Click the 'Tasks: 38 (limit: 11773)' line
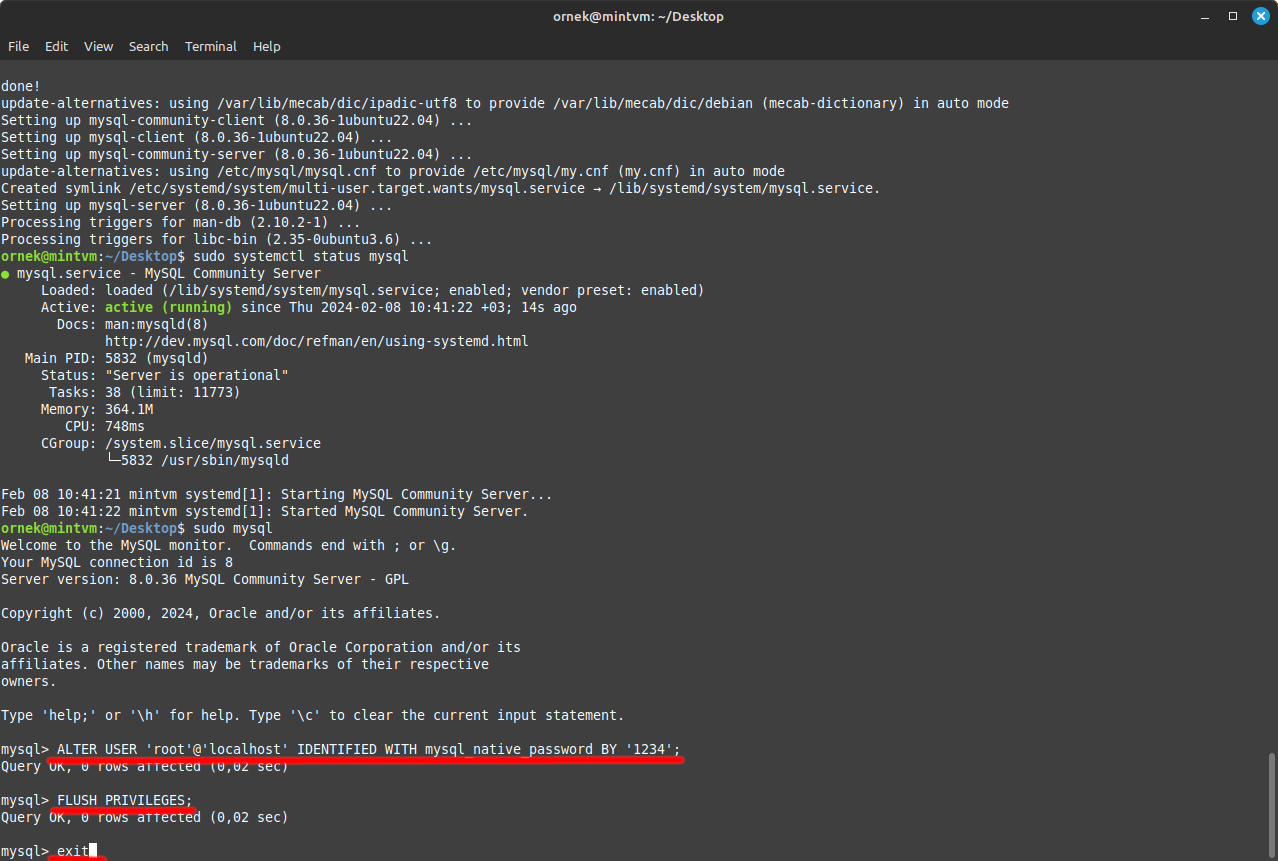 tap(145, 392)
